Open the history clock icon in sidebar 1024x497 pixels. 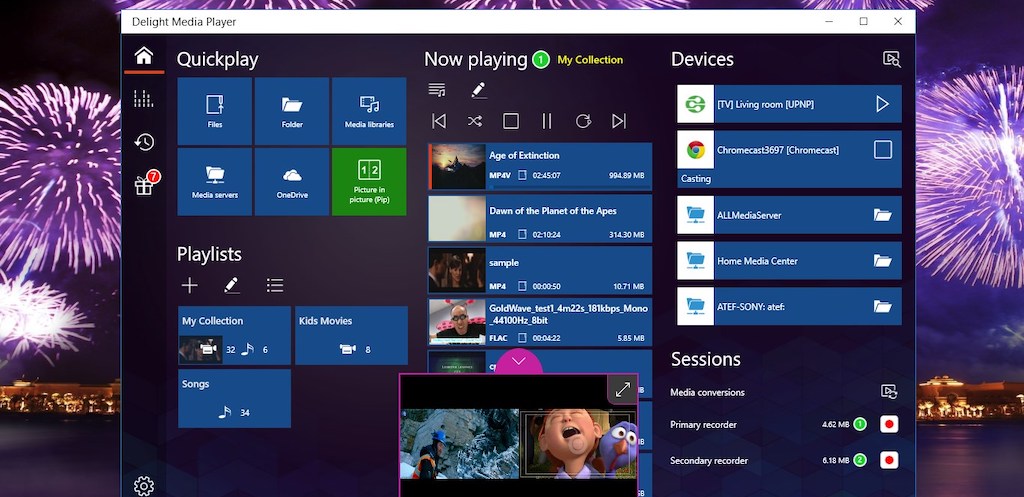tap(144, 142)
